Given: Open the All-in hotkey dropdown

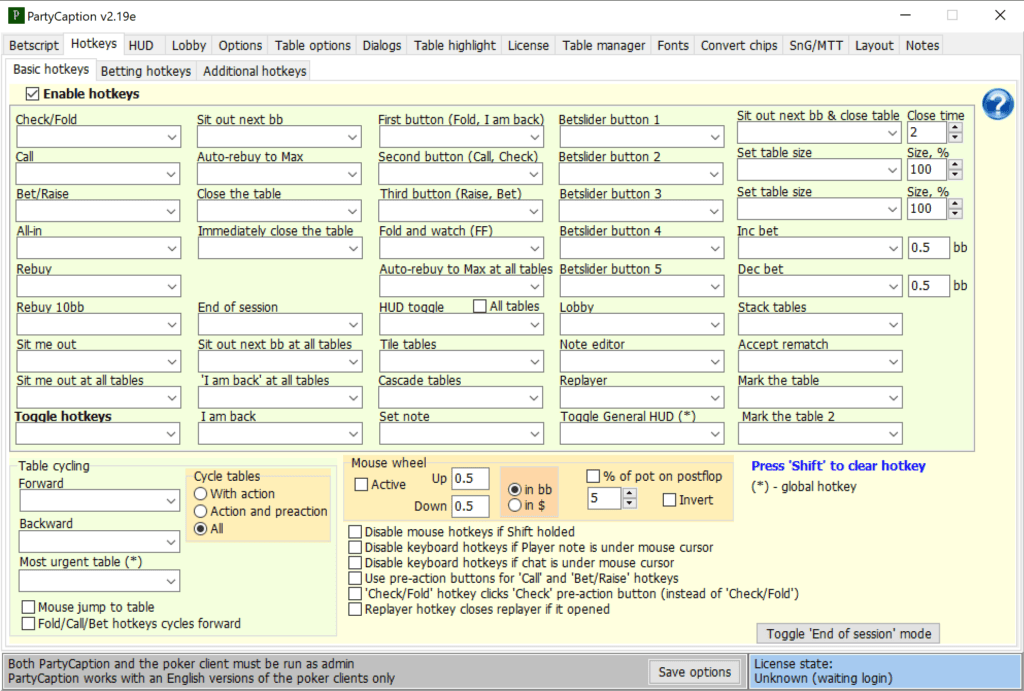Looking at the screenshot, I should (98, 249).
